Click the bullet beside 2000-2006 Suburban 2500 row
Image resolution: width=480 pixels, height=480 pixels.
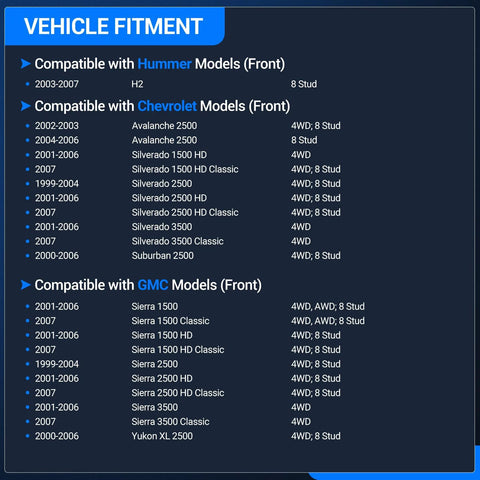28,256
